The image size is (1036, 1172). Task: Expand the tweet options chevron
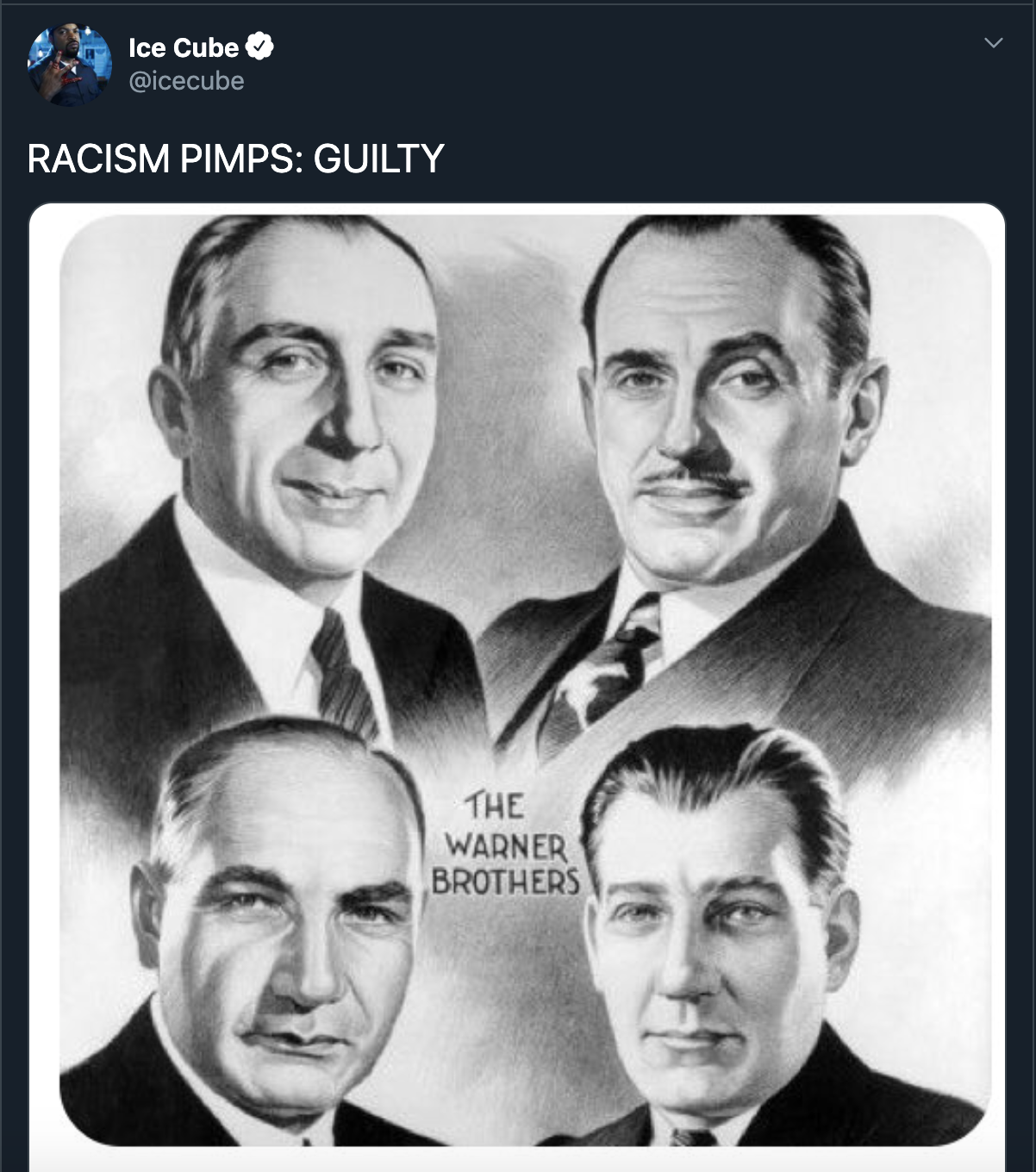tap(993, 42)
